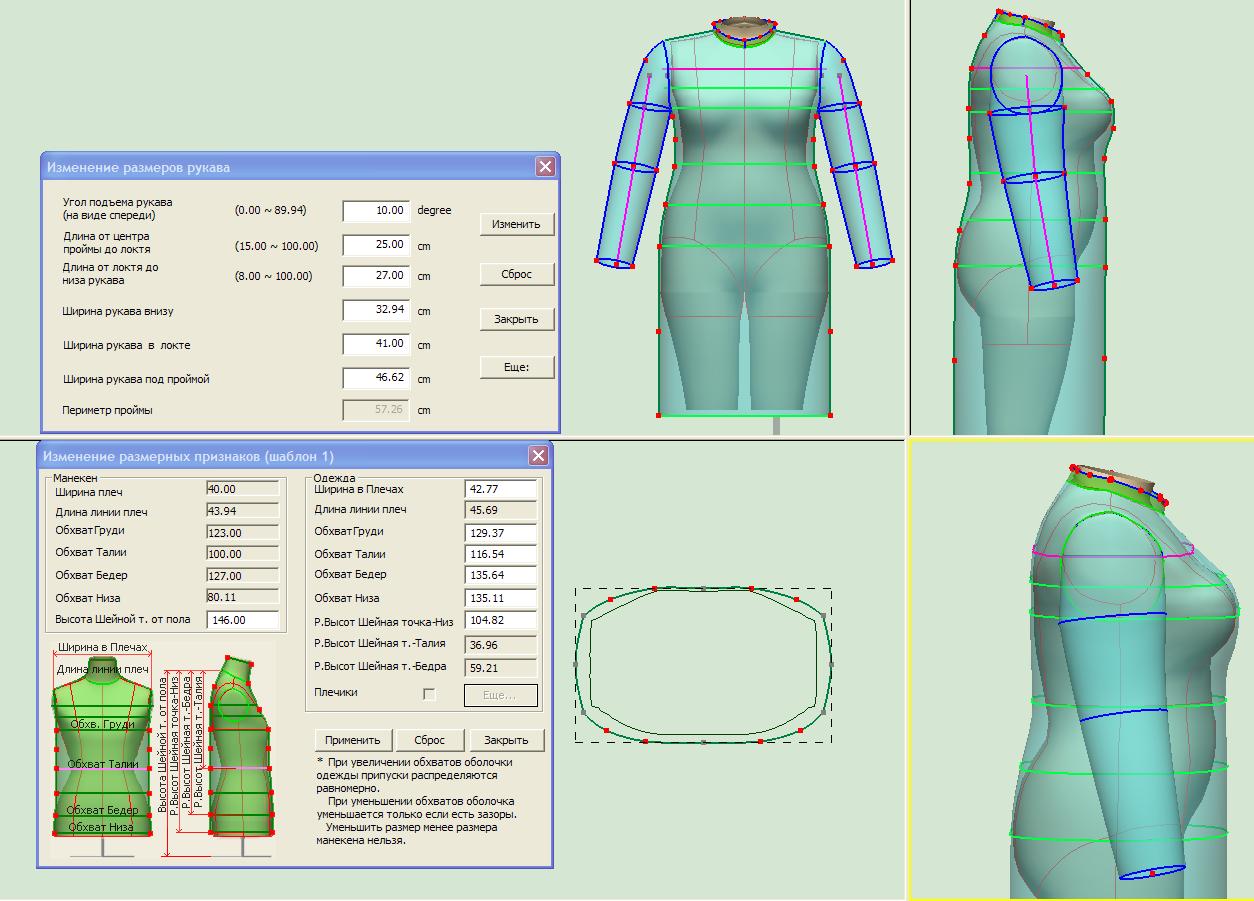1254x901 pixels.
Task: Close the Изменение размерных признаков dialog
Action: point(538,456)
